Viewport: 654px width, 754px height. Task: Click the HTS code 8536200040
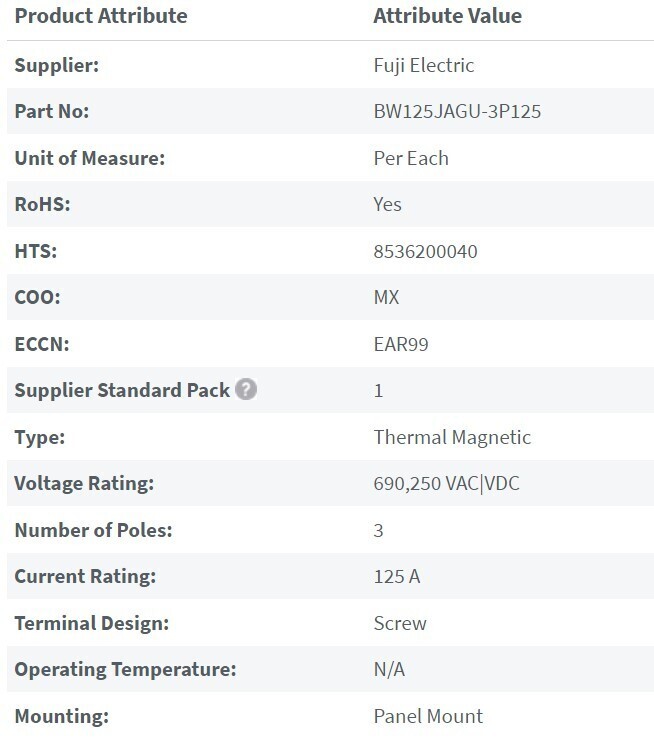pos(425,251)
